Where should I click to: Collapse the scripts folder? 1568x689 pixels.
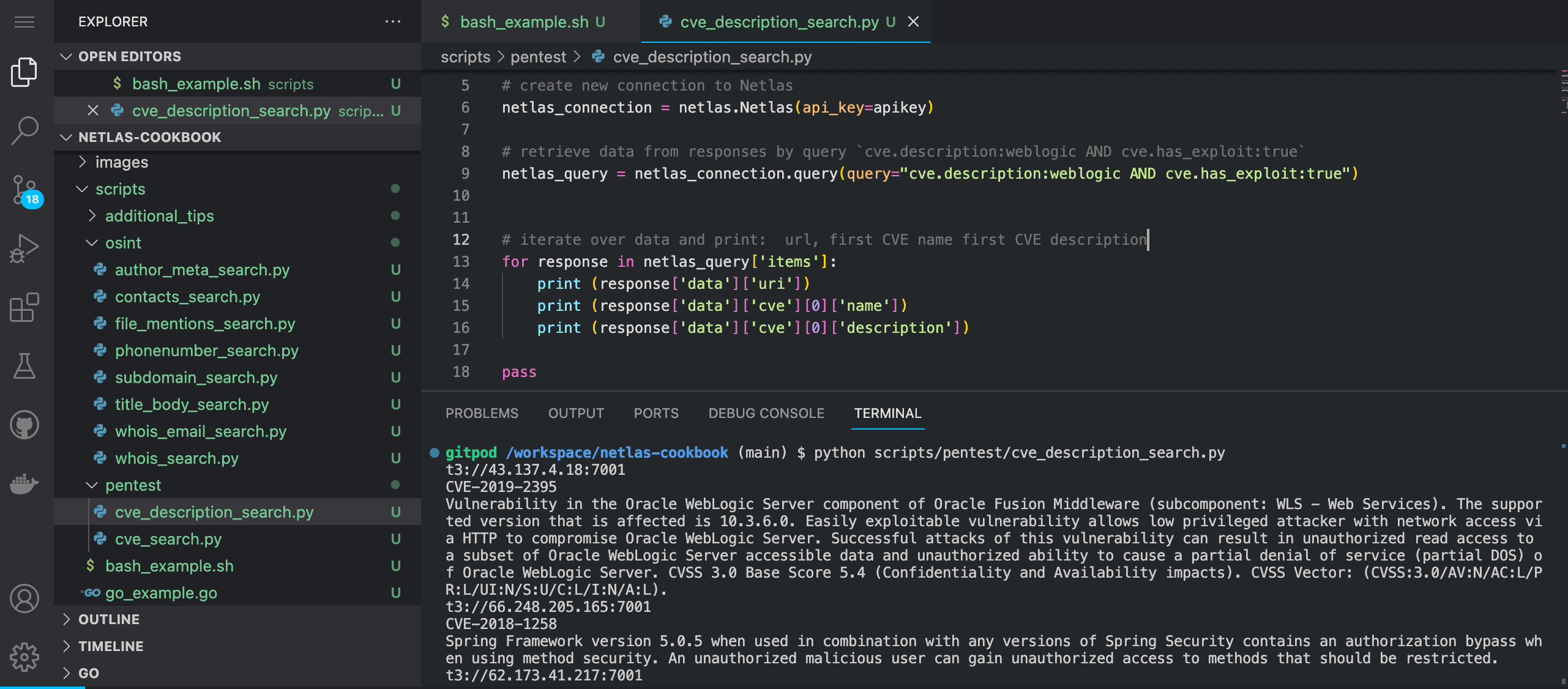(x=120, y=189)
